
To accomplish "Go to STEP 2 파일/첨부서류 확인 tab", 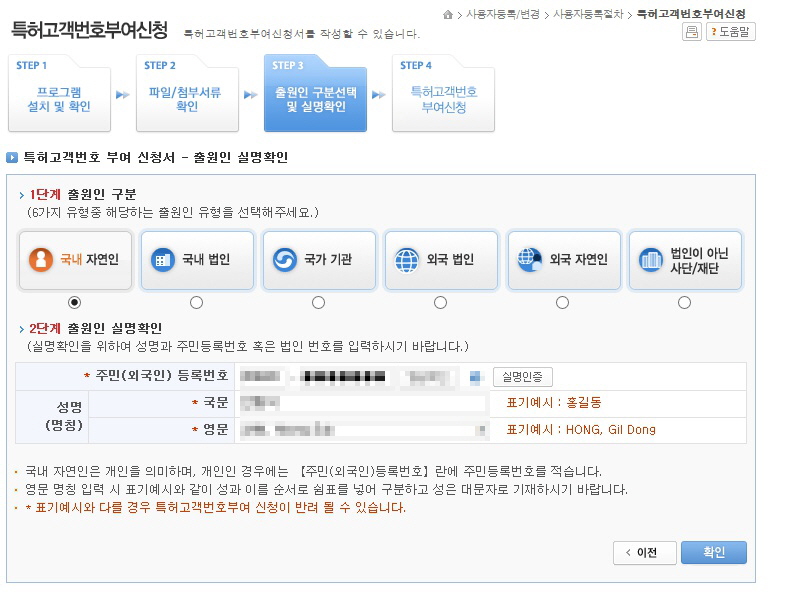I will pos(187,93).
